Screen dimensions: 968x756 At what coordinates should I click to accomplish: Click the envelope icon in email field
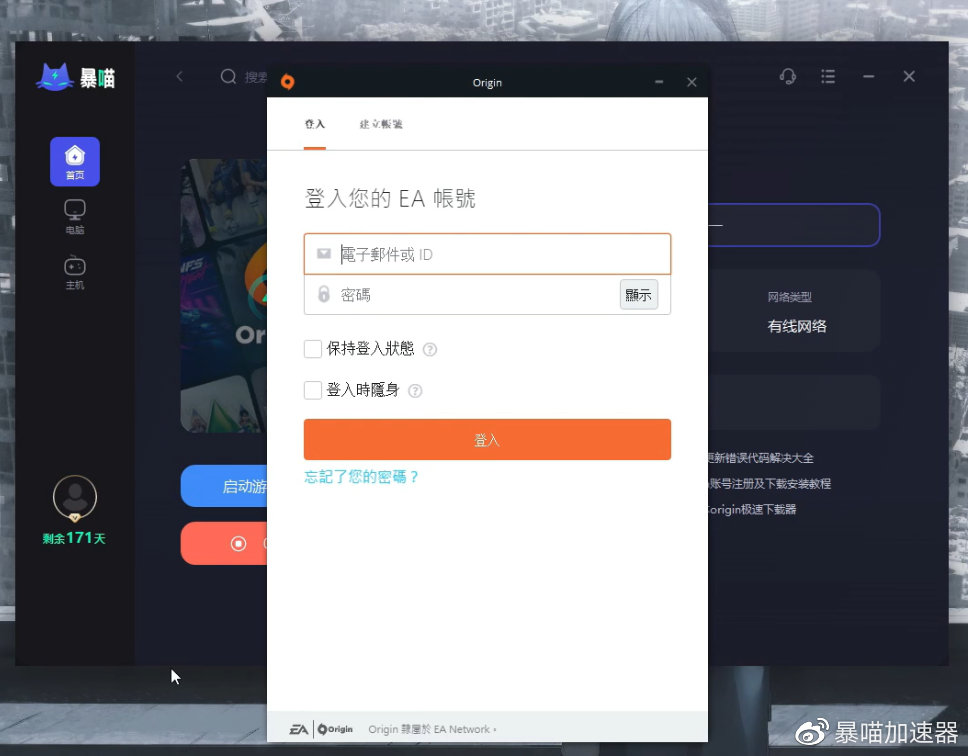tap(323, 254)
